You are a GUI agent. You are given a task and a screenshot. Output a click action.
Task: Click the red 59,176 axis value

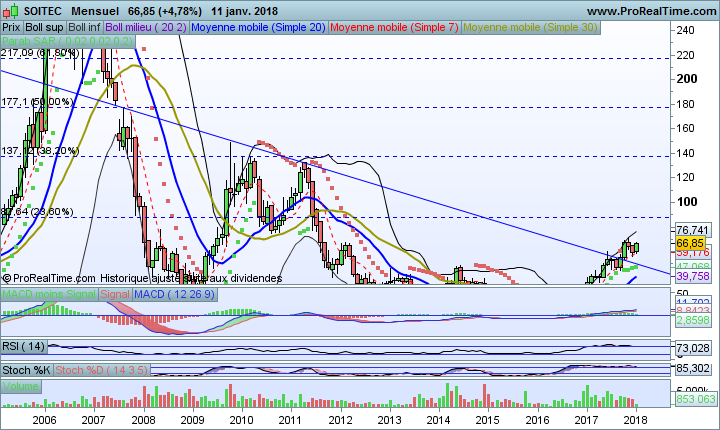692,253
